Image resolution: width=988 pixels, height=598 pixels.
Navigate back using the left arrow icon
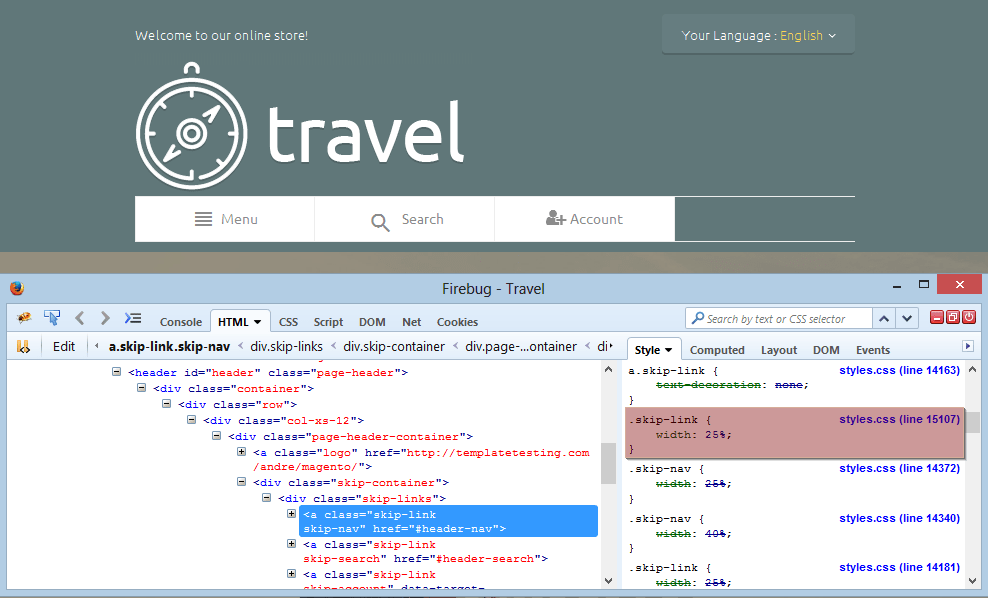pyautogui.click(x=79, y=317)
